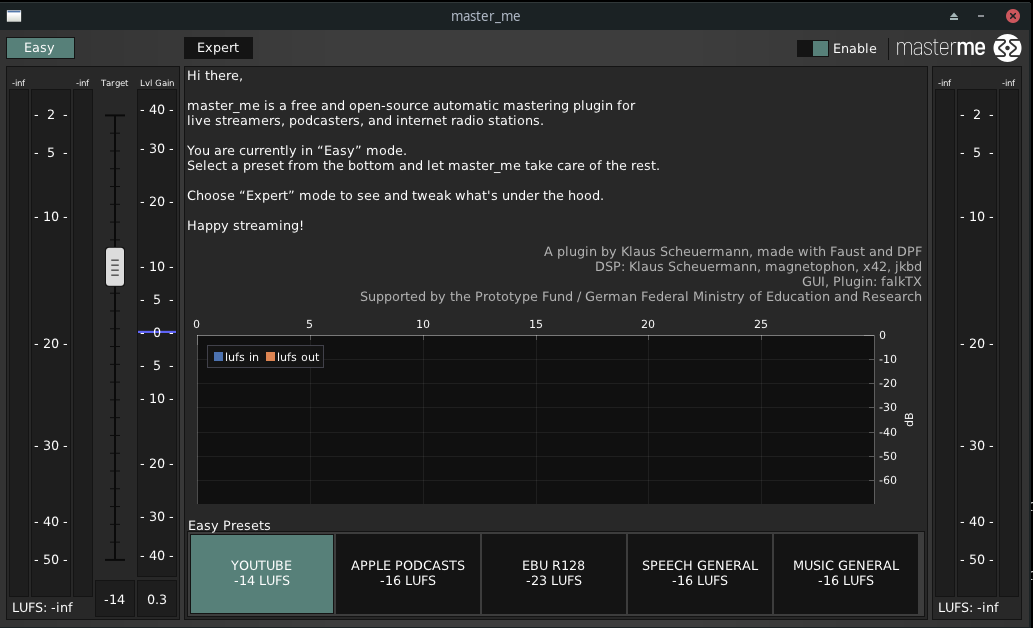Screen dimensions: 1033x628
Task: Click the Target value field showing -14
Action: pos(115,599)
